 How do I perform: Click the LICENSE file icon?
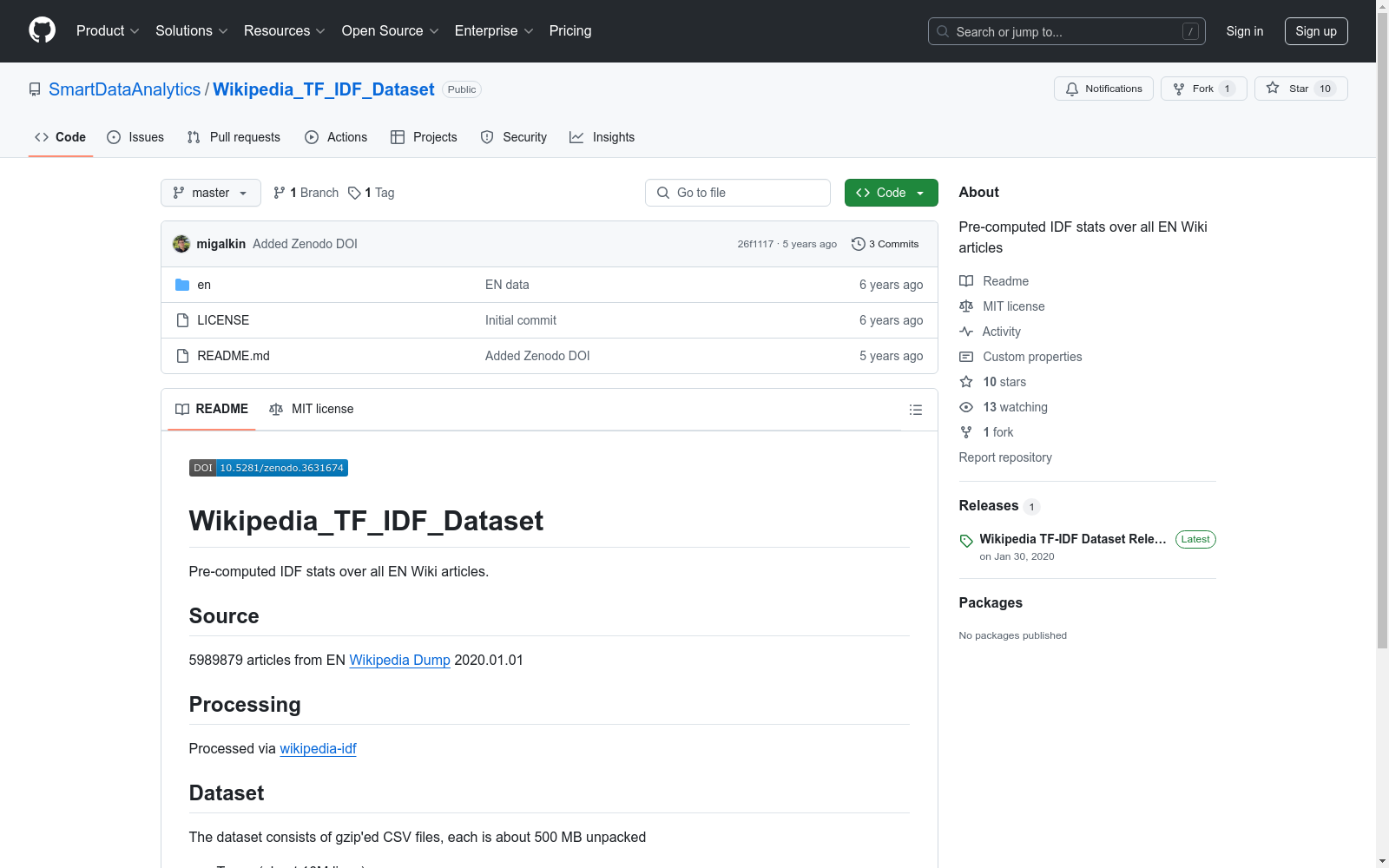[182, 320]
